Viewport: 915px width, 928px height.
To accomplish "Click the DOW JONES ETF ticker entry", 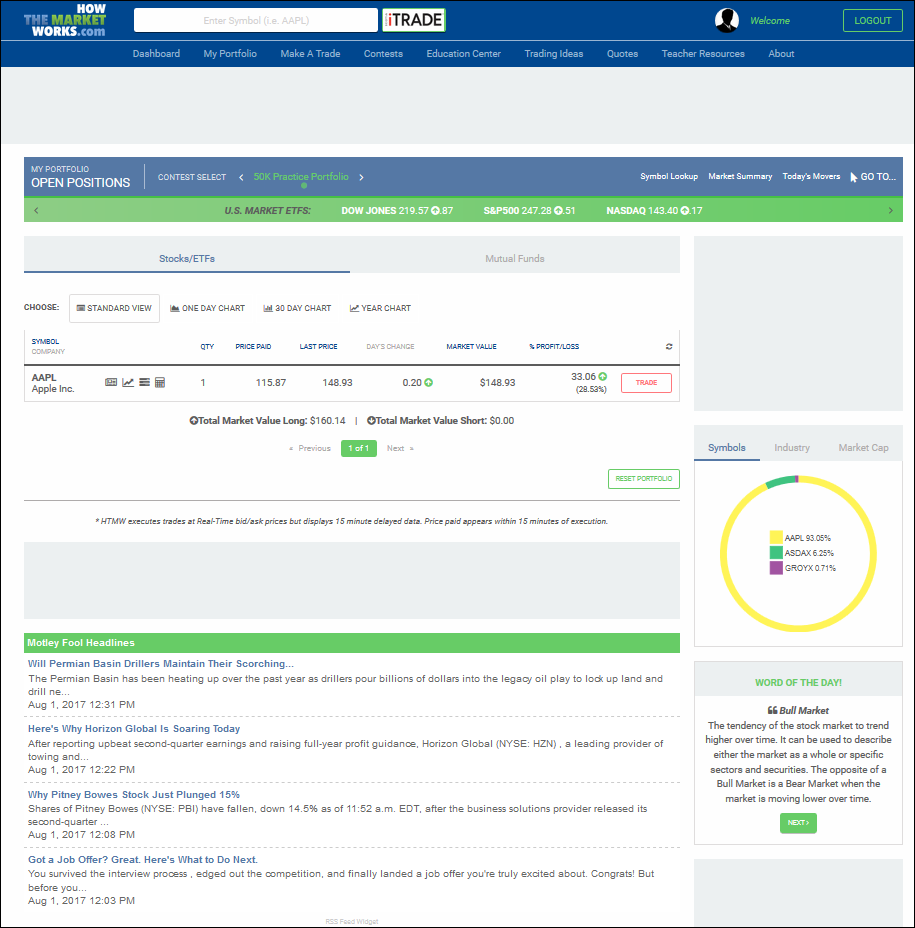I will click(397, 211).
